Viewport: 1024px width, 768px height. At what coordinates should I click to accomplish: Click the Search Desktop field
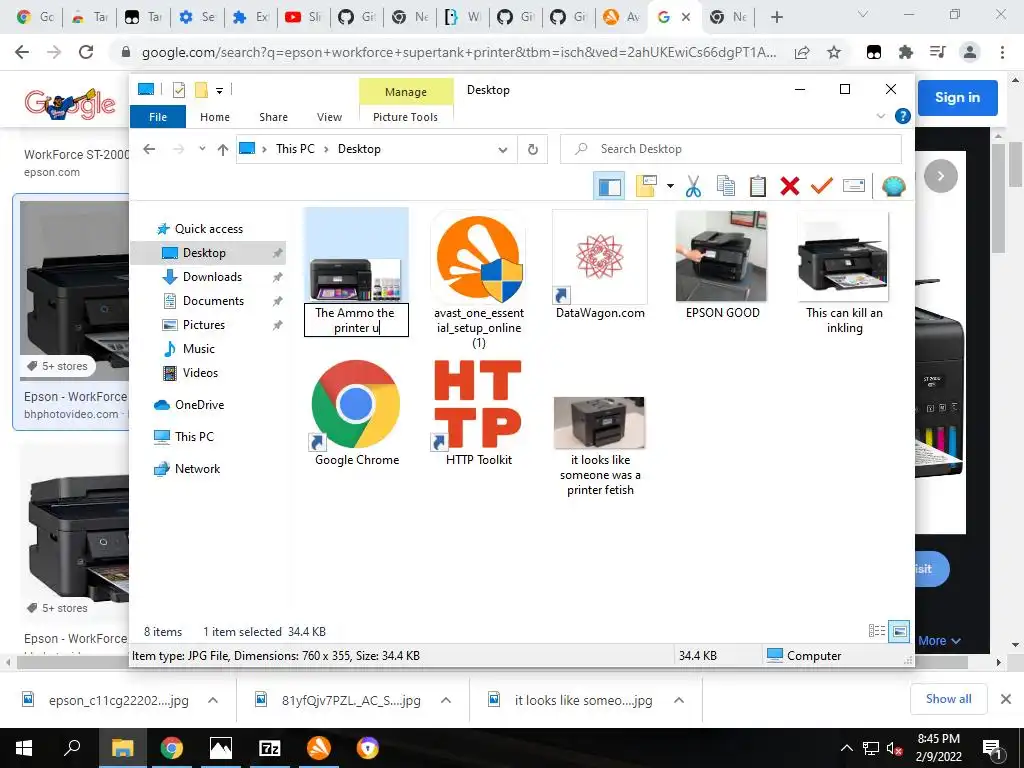(x=731, y=149)
